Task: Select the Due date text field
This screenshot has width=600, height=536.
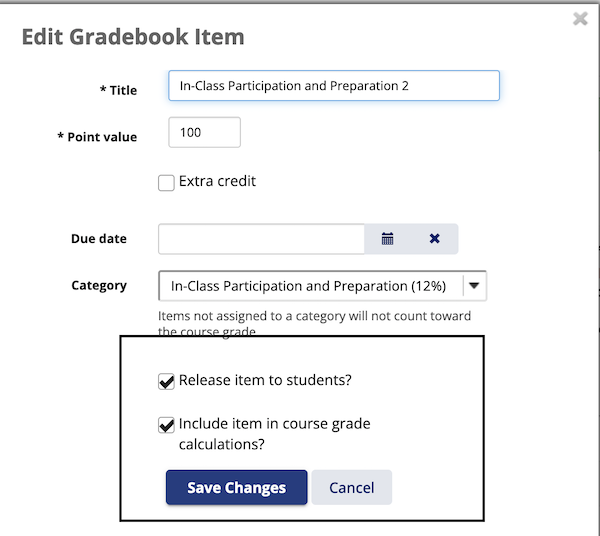Action: click(x=262, y=239)
